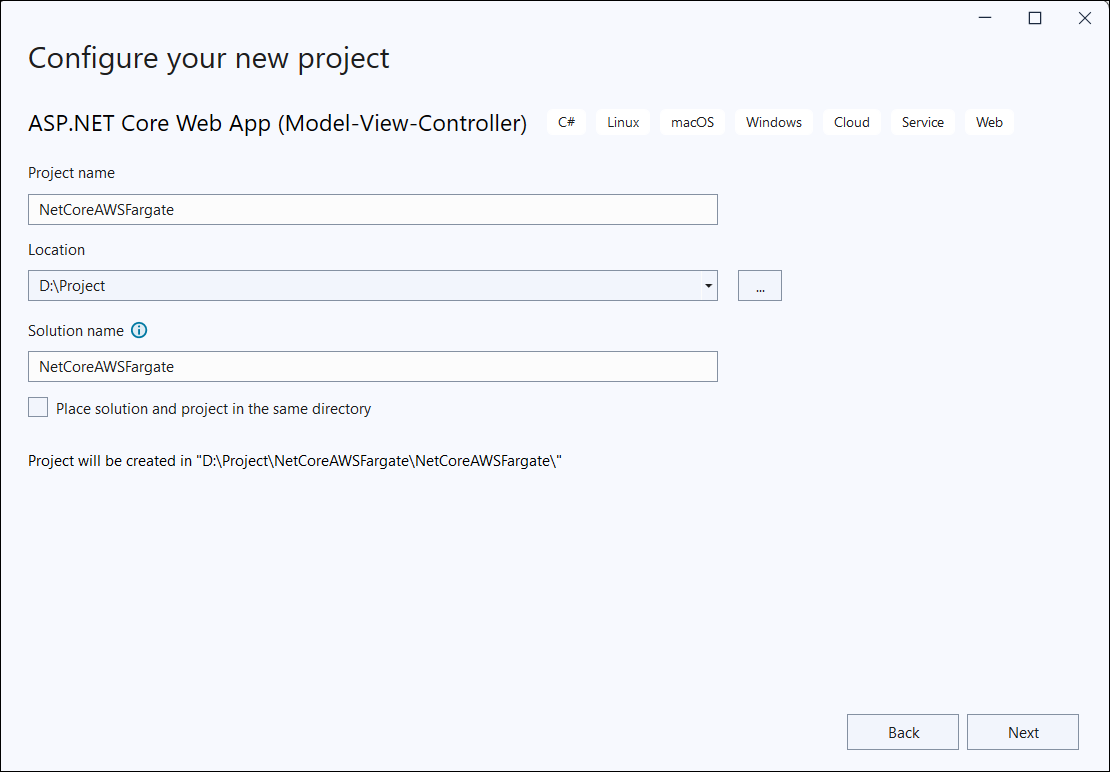Select the Service project tag
This screenshot has height=772, width=1110.
click(x=922, y=121)
